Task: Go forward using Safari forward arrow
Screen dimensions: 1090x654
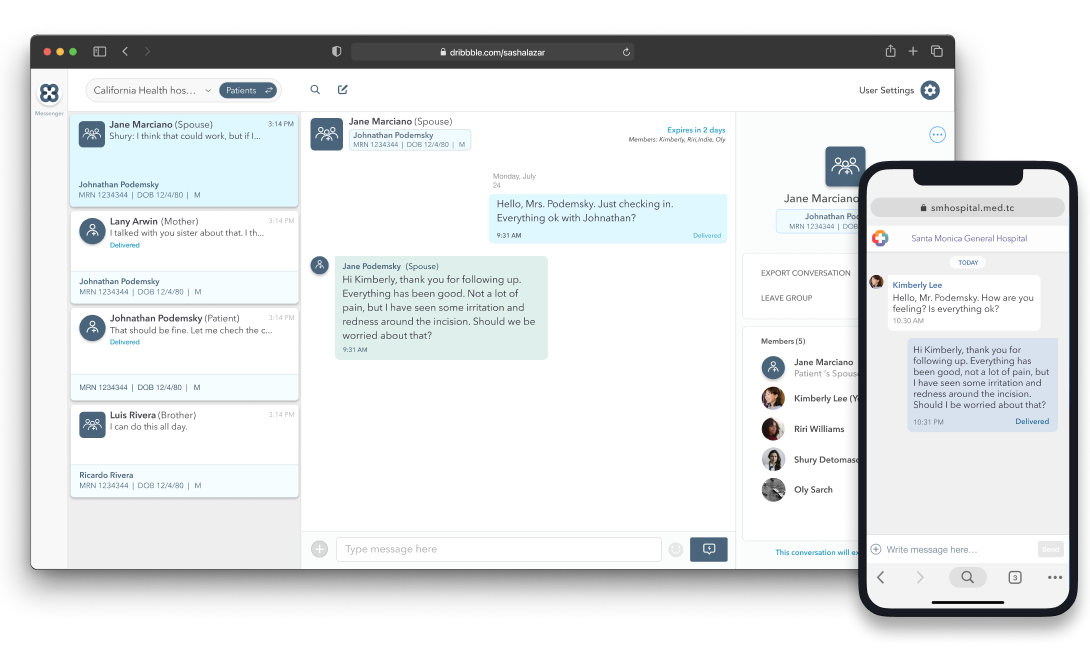Action: click(x=147, y=51)
